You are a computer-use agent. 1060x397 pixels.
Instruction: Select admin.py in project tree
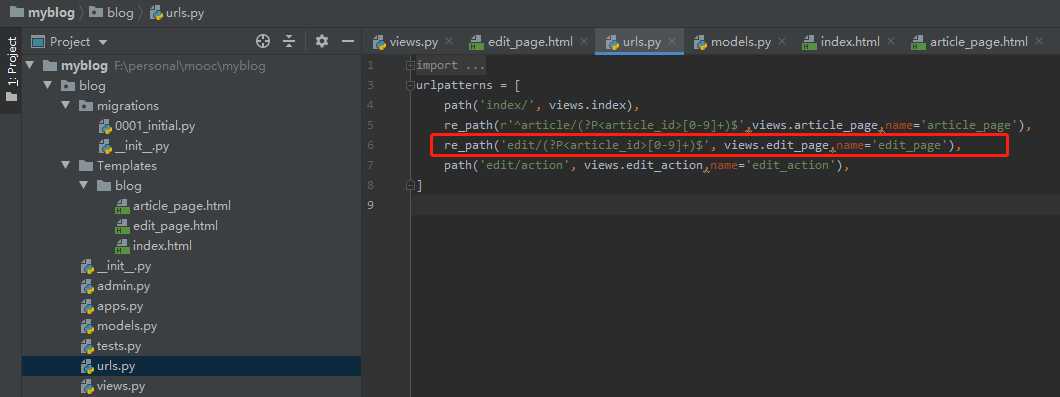tap(116, 286)
